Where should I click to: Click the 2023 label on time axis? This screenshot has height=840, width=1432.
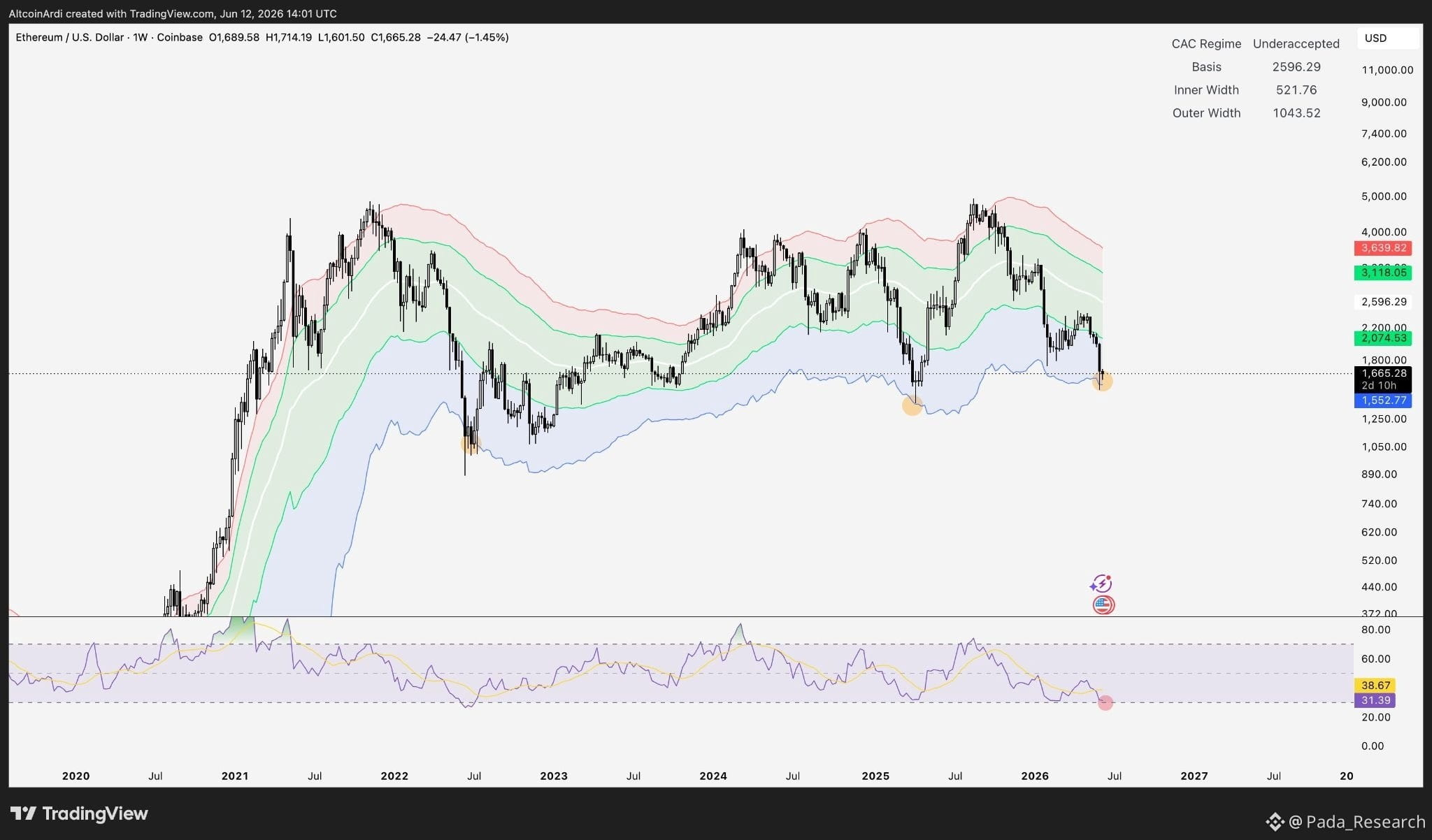[x=554, y=776]
